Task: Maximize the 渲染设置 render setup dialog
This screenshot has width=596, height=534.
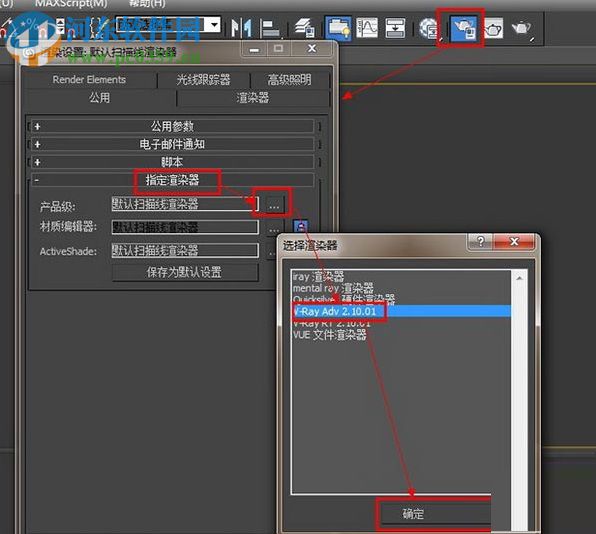Action: pos(279,49)
